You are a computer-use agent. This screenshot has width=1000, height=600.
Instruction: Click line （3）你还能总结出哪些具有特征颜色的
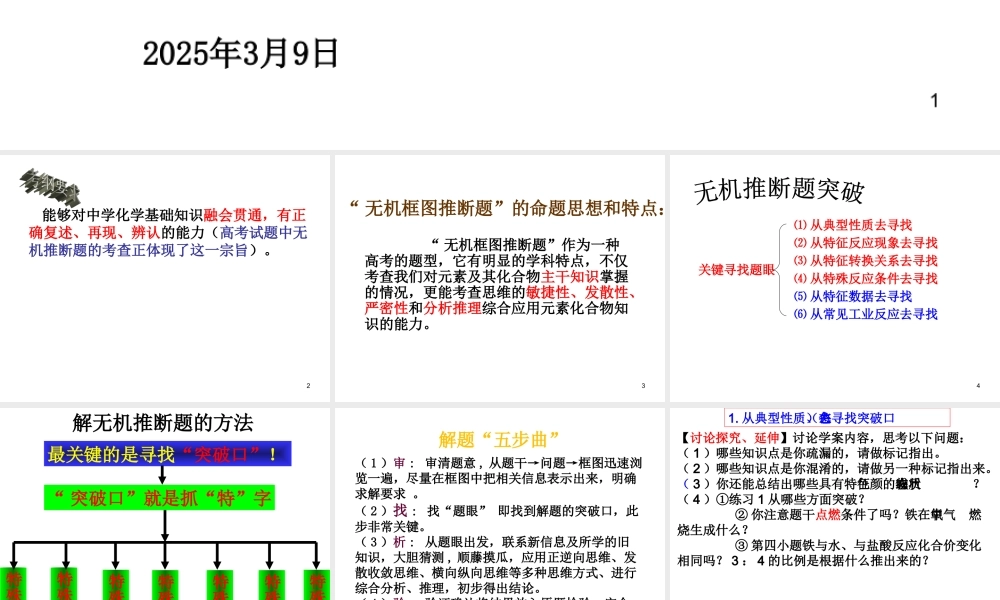pyautogui.click(x=830, y=484)
